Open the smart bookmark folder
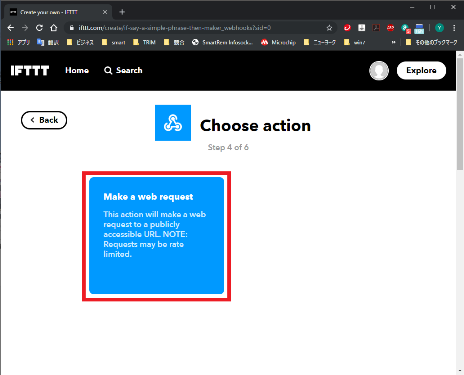The image size is (464, 375). pos(114,42)
